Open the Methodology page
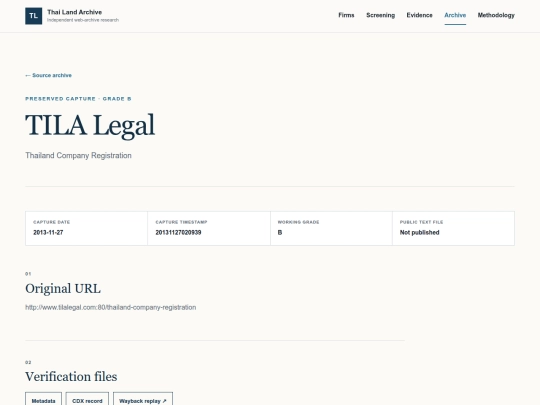540x405 pixels. 496,15
